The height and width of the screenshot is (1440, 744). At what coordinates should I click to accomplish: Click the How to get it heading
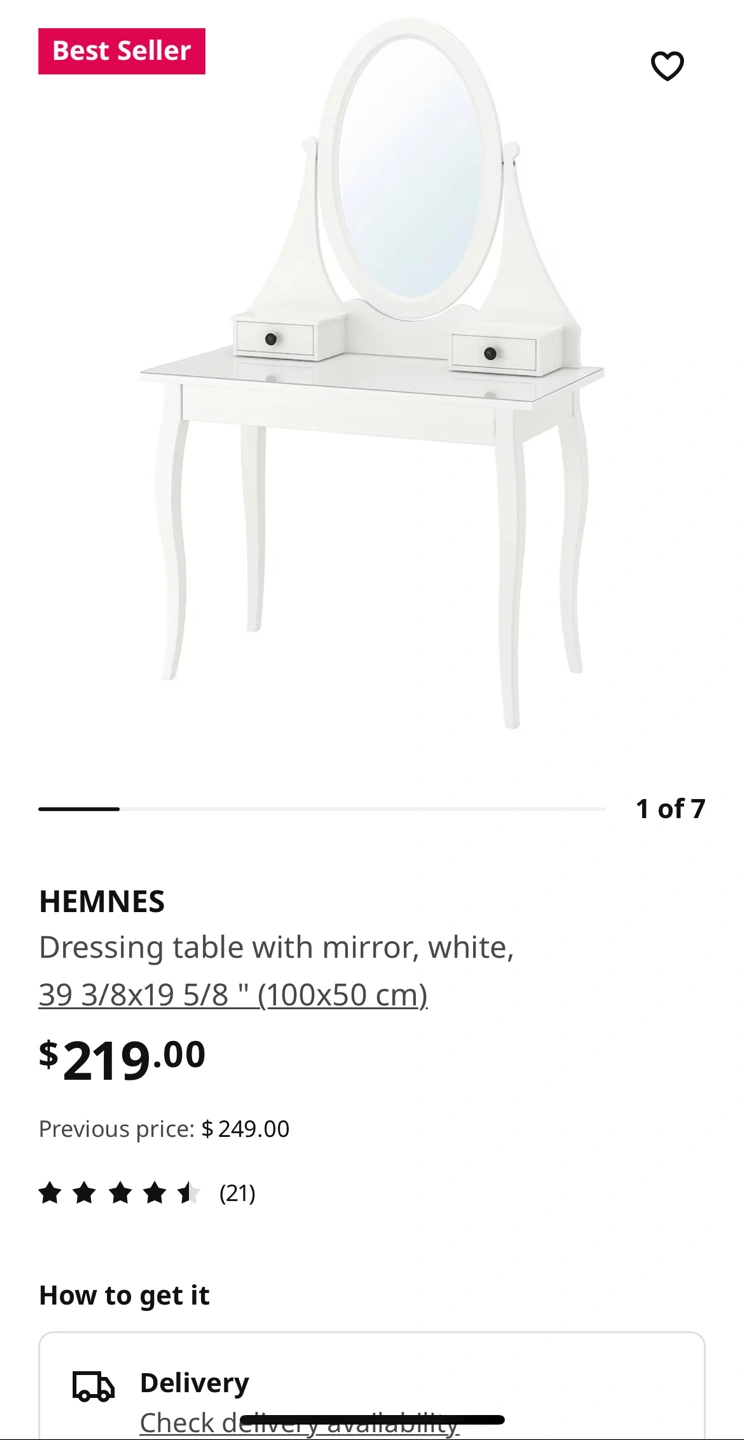pyautogui.click(x=124, y=1295)
